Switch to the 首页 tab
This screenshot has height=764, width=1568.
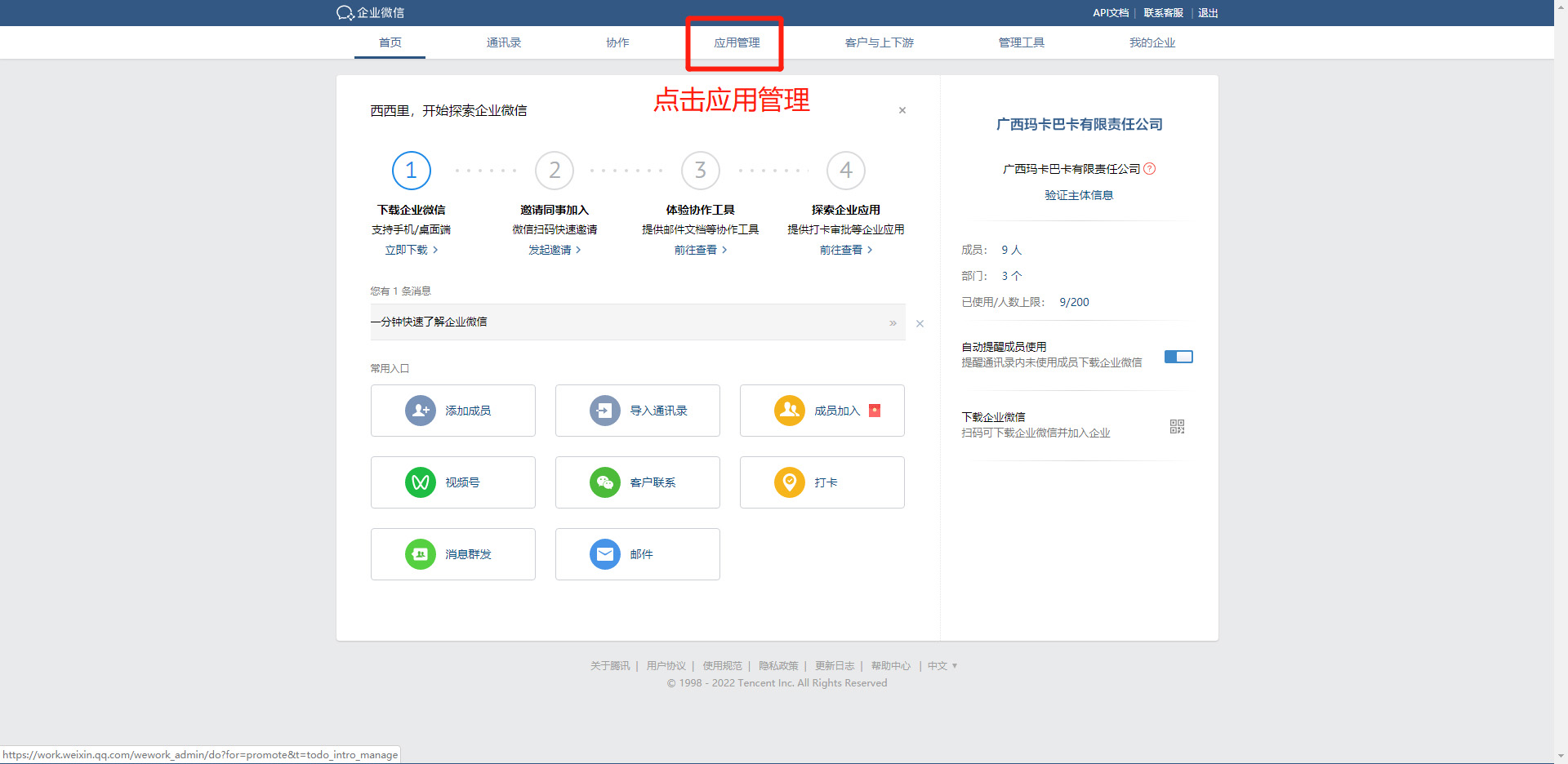(390, 42)
